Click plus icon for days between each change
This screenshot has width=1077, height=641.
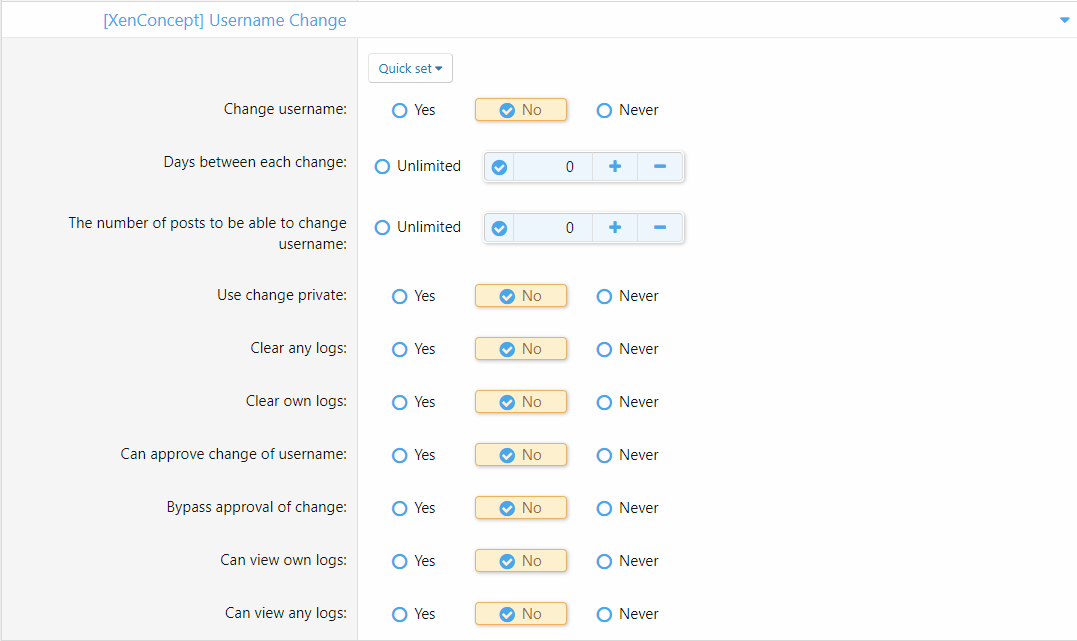[x=615, y=167]
